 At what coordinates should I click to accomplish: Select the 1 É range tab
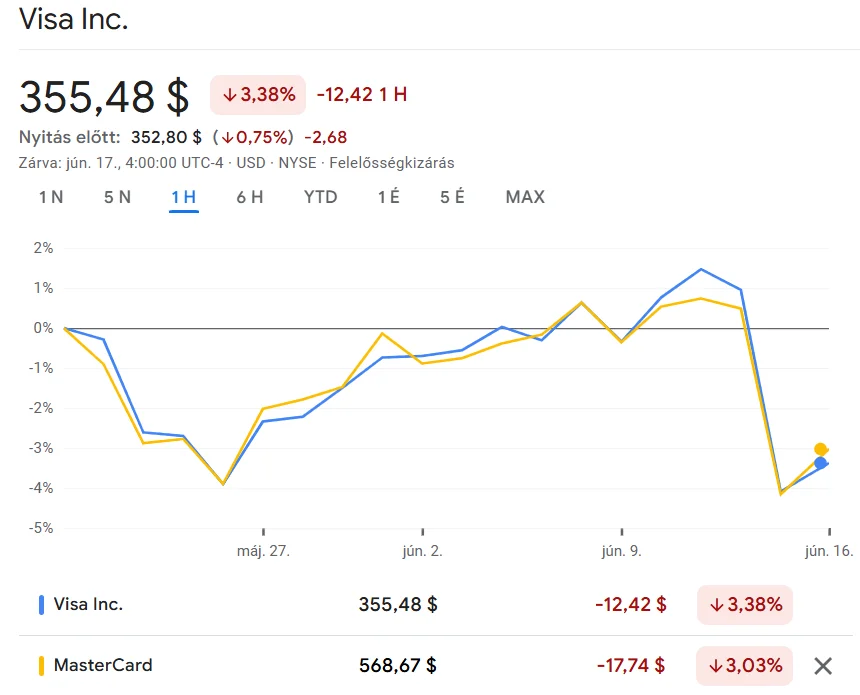389,197
